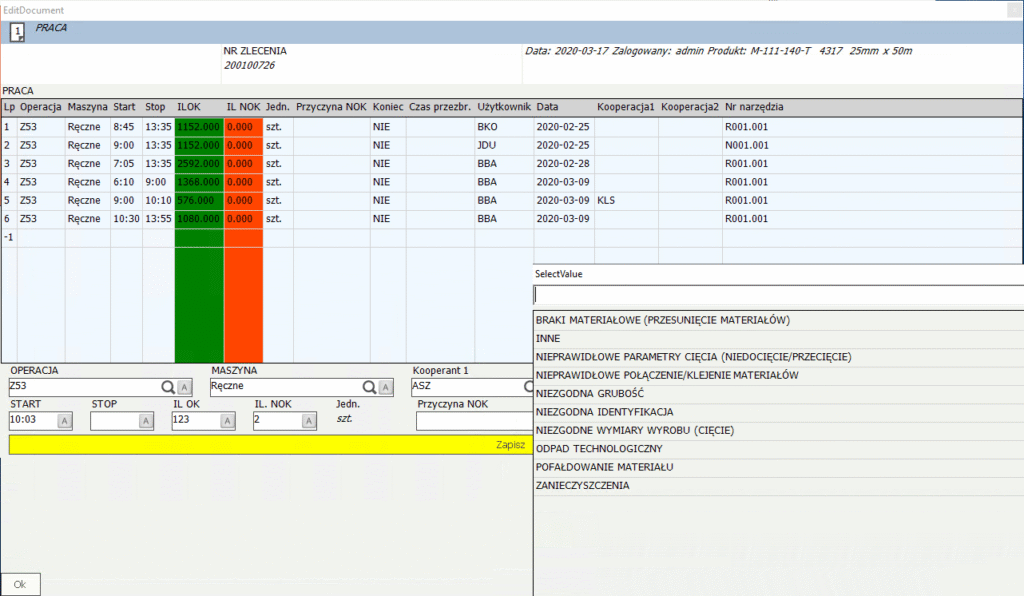1024x596 pixels.
Task: Open the A selector beside Przyczyna NOK
Action: click(528, 420)
